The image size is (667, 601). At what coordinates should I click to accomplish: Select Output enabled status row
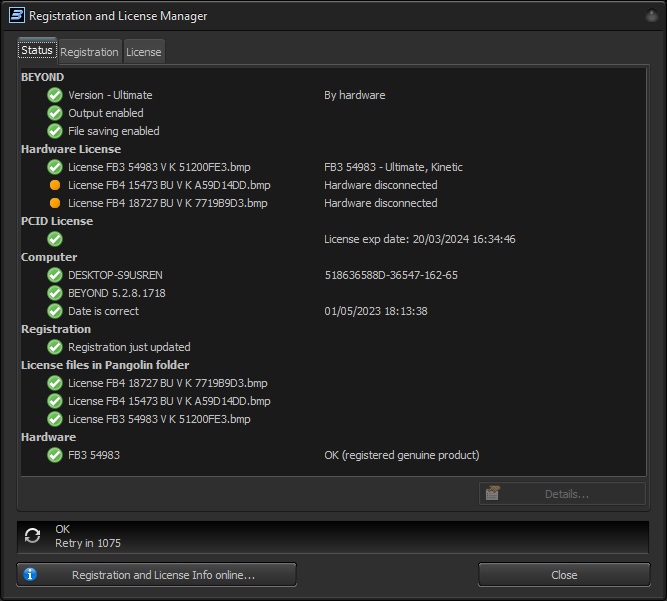pos(105,113)
